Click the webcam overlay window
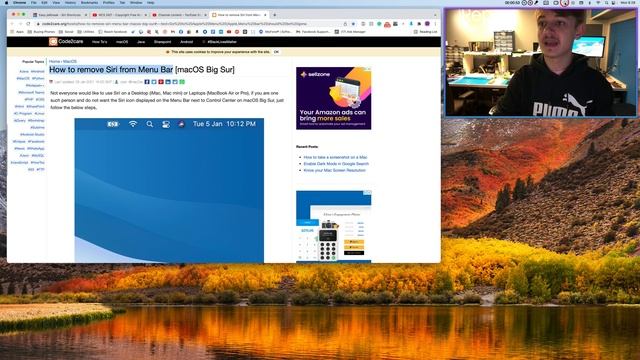This screenshot has height=360, width=640. pyautogui.click(x=541, y=62)
